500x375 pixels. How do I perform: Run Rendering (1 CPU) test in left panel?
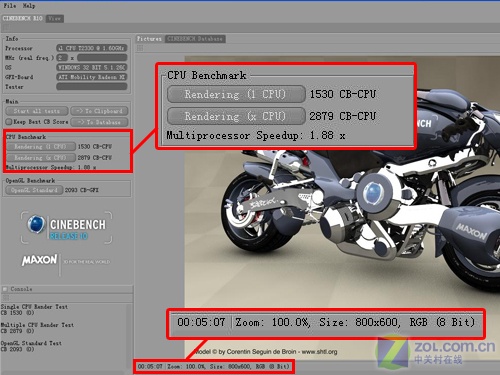point(40,147)
